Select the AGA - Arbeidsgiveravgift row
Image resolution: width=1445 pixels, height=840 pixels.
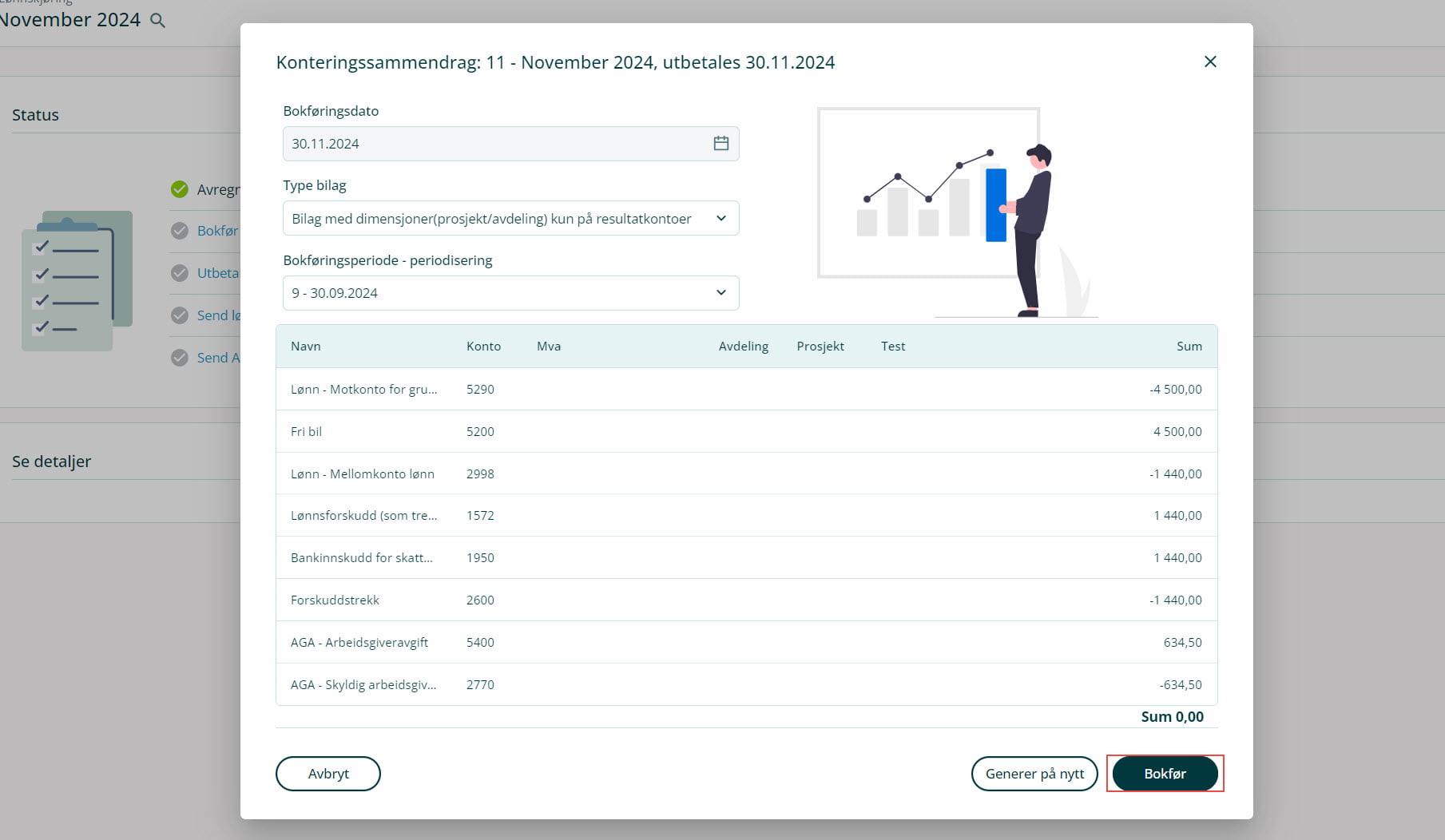click(x=746, y=642)
